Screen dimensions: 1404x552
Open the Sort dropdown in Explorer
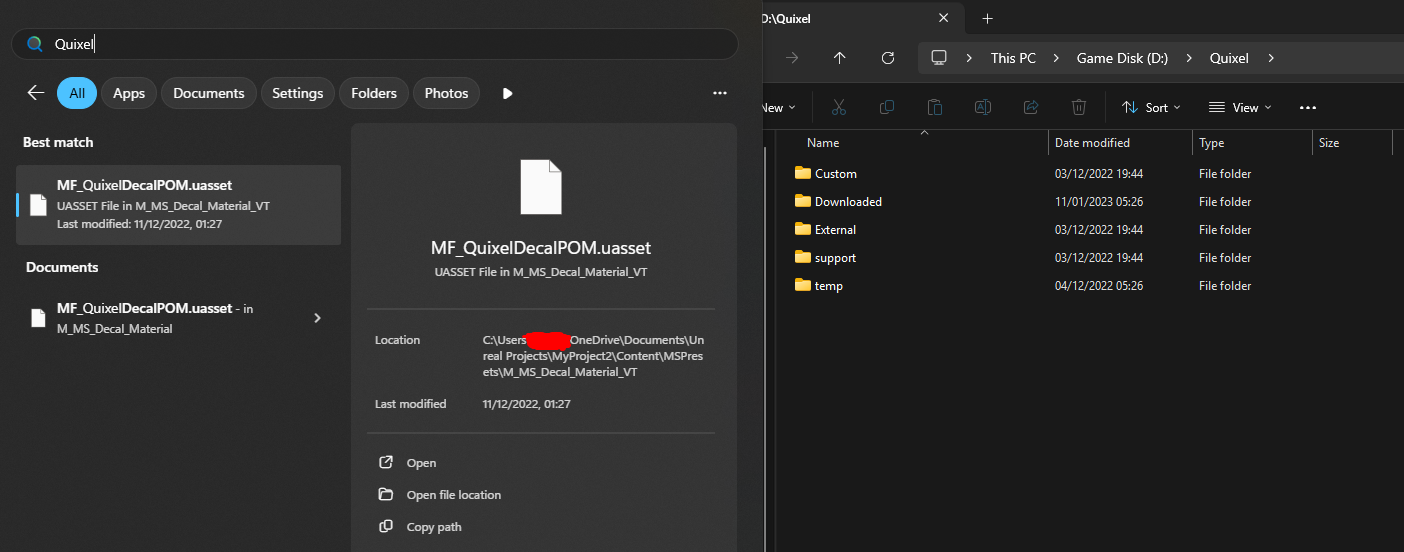(x=1151, y=107)
